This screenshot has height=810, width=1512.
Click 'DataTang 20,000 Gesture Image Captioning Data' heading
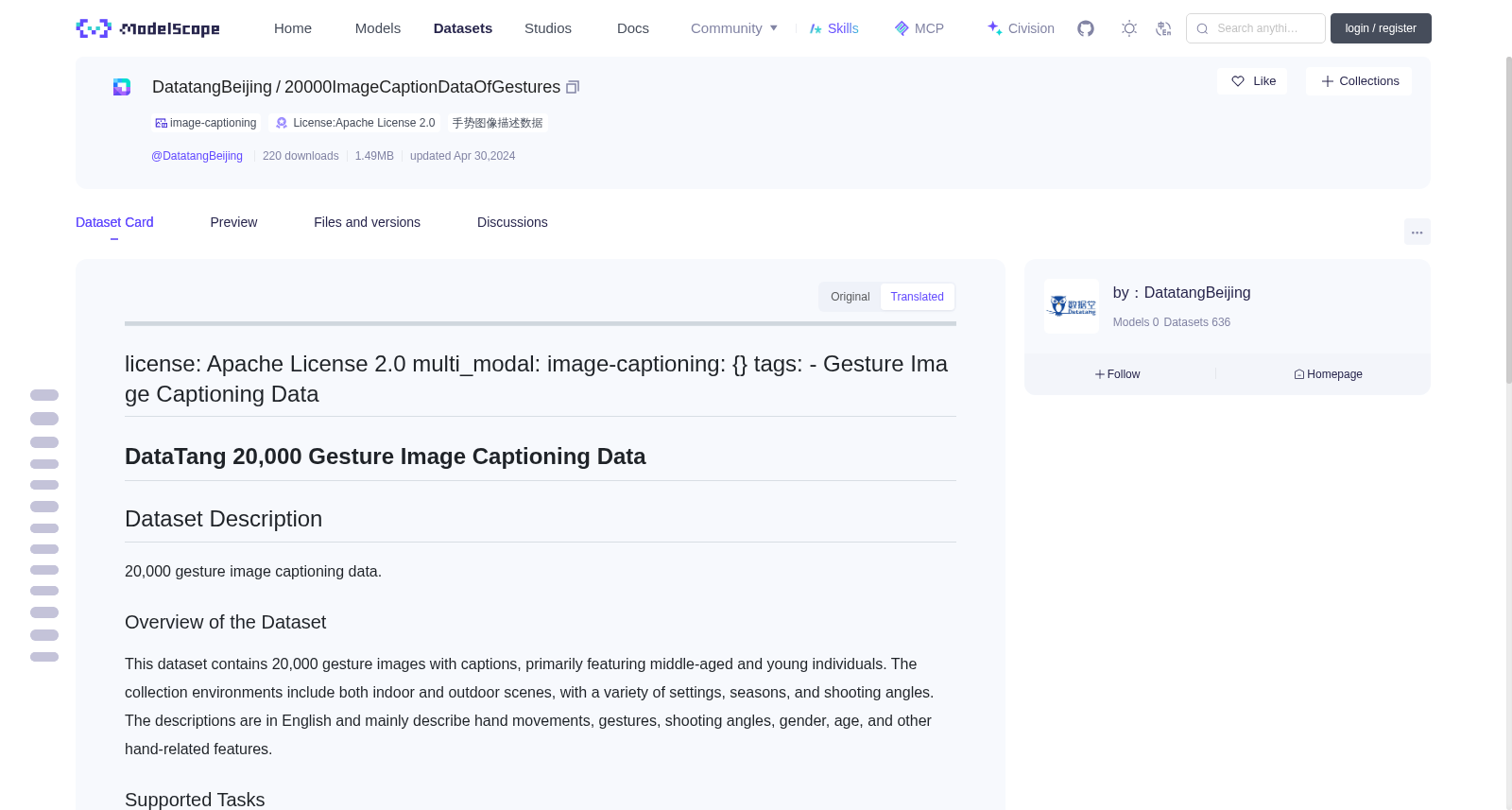pos(386,457)
